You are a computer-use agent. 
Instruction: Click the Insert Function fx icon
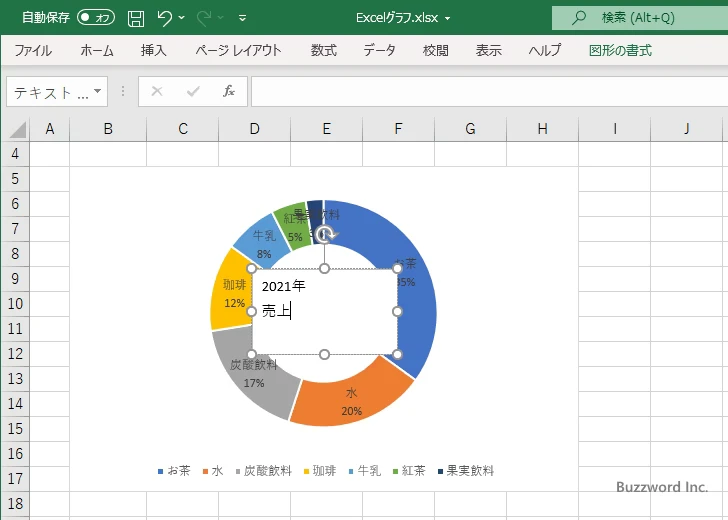click(x=229, y=91)
